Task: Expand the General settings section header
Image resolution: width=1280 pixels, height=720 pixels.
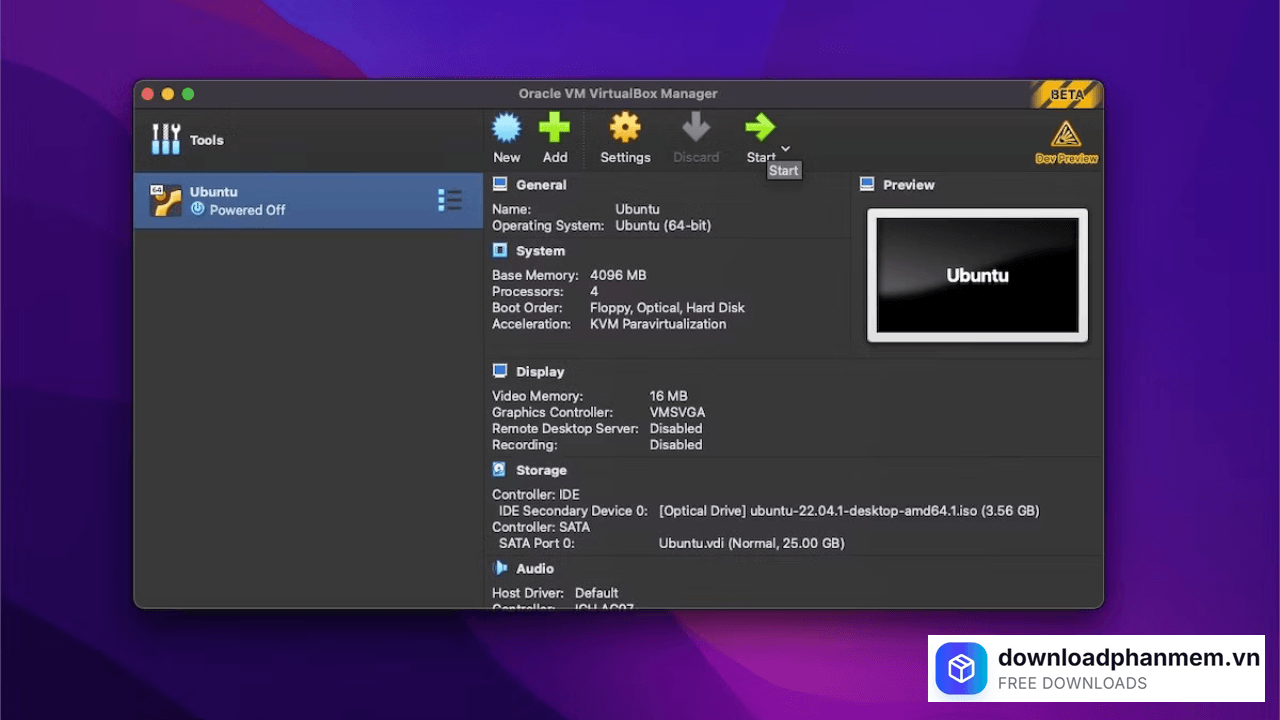Action: (541, 184)
